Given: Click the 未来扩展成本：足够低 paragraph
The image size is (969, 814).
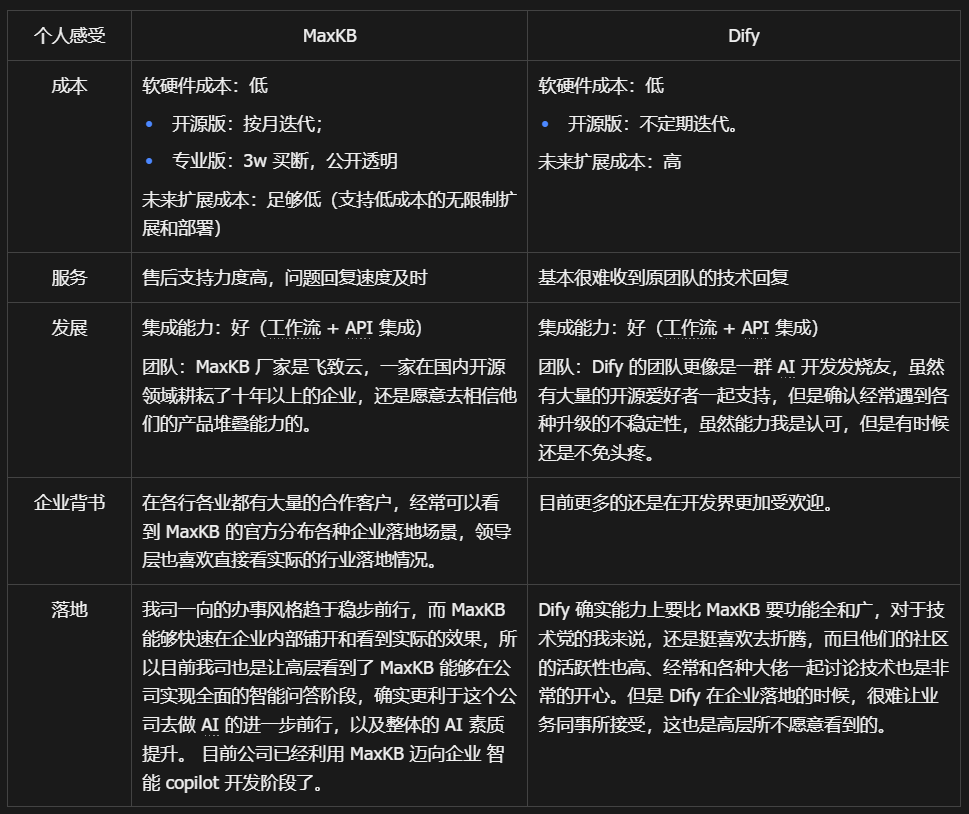Looking at the screenshot, I should pos(329,214).
